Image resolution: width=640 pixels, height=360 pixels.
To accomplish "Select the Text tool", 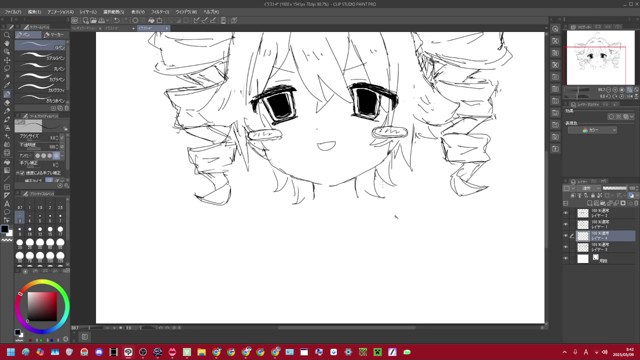I will click(7, 204).
